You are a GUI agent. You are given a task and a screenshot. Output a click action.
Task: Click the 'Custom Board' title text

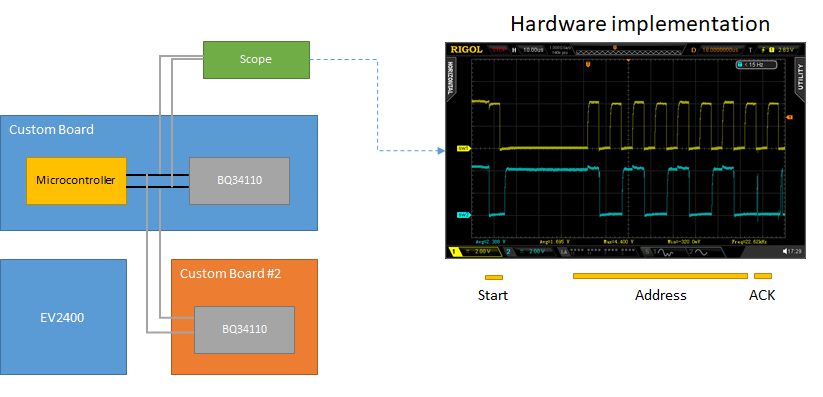click(x=51, y=129)
